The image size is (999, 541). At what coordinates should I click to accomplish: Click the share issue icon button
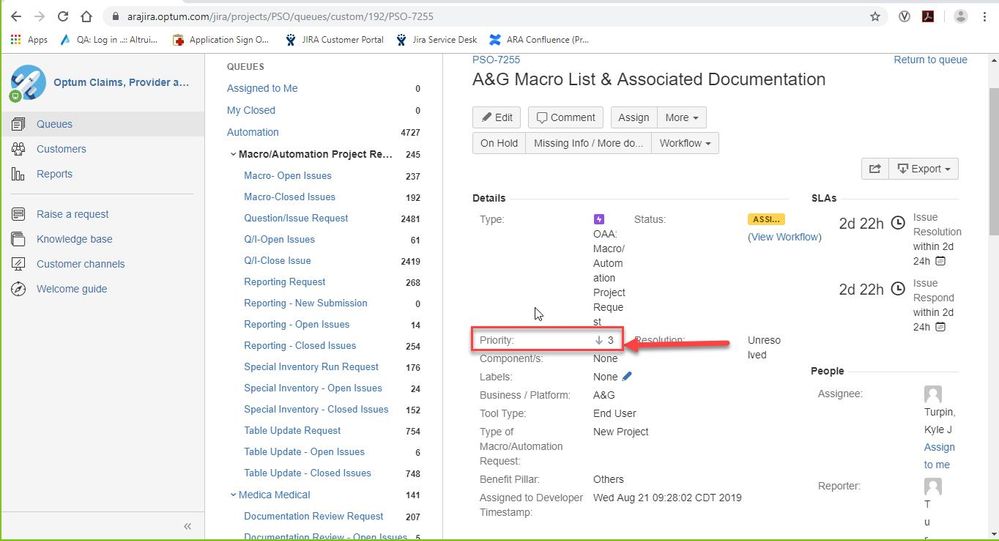coord(875,169)
